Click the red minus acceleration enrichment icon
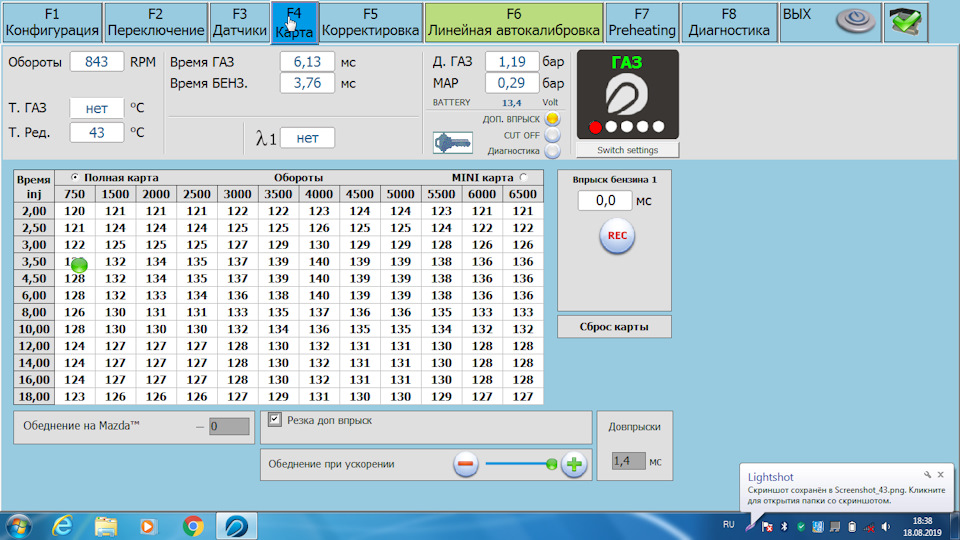 point(467,464)
